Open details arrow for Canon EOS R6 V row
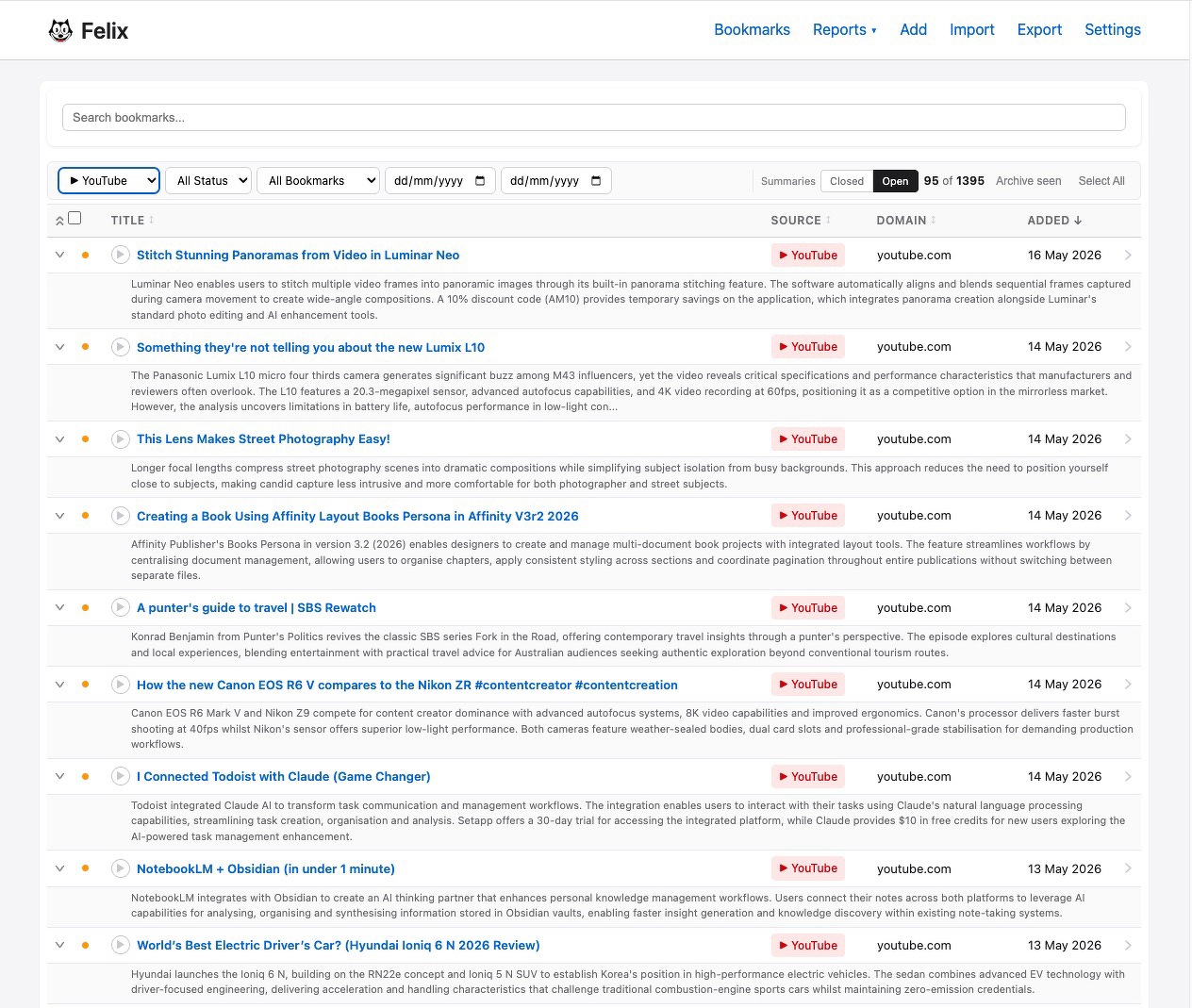1192x1008 pixels. point(1128,685)
